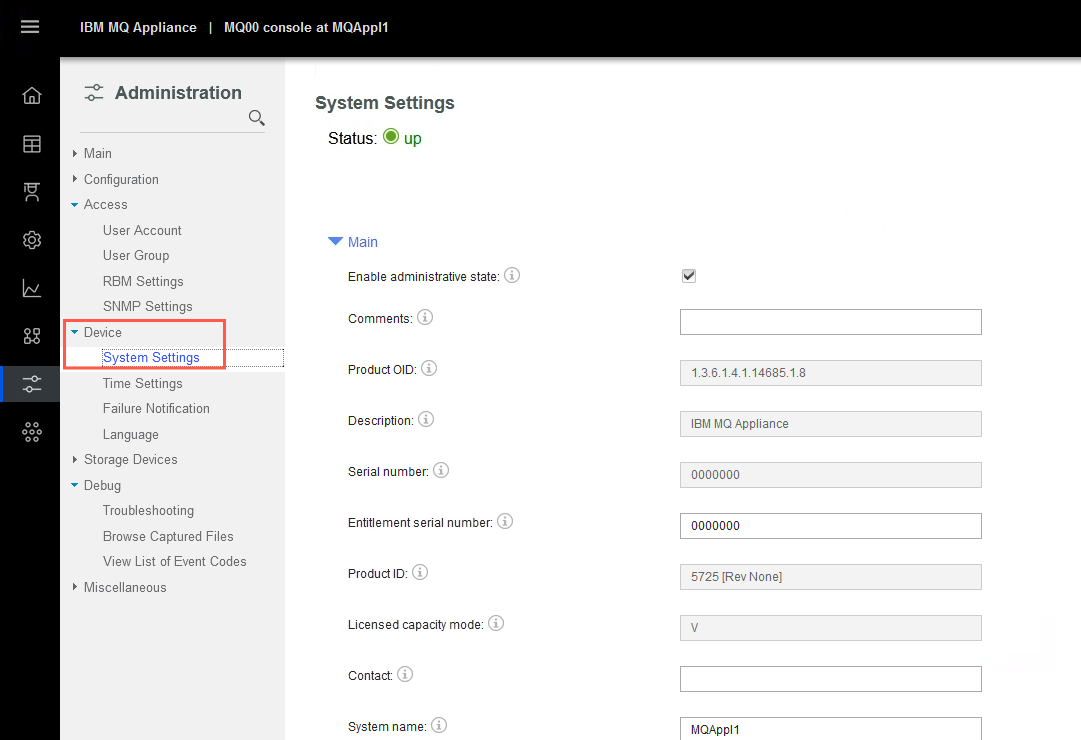Expand the Configuration tree node
Screen dimensions: 1081x740
(74, 179)
